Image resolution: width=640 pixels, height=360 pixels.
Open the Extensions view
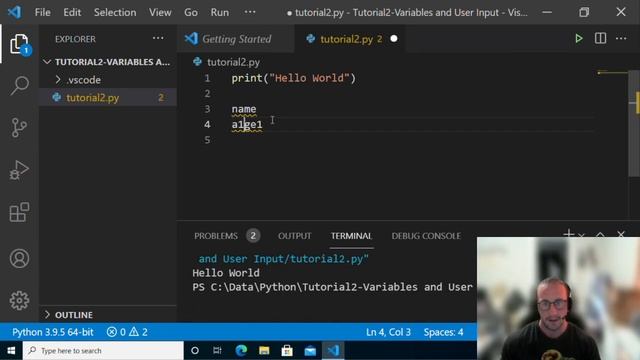[x=19, y=212]
